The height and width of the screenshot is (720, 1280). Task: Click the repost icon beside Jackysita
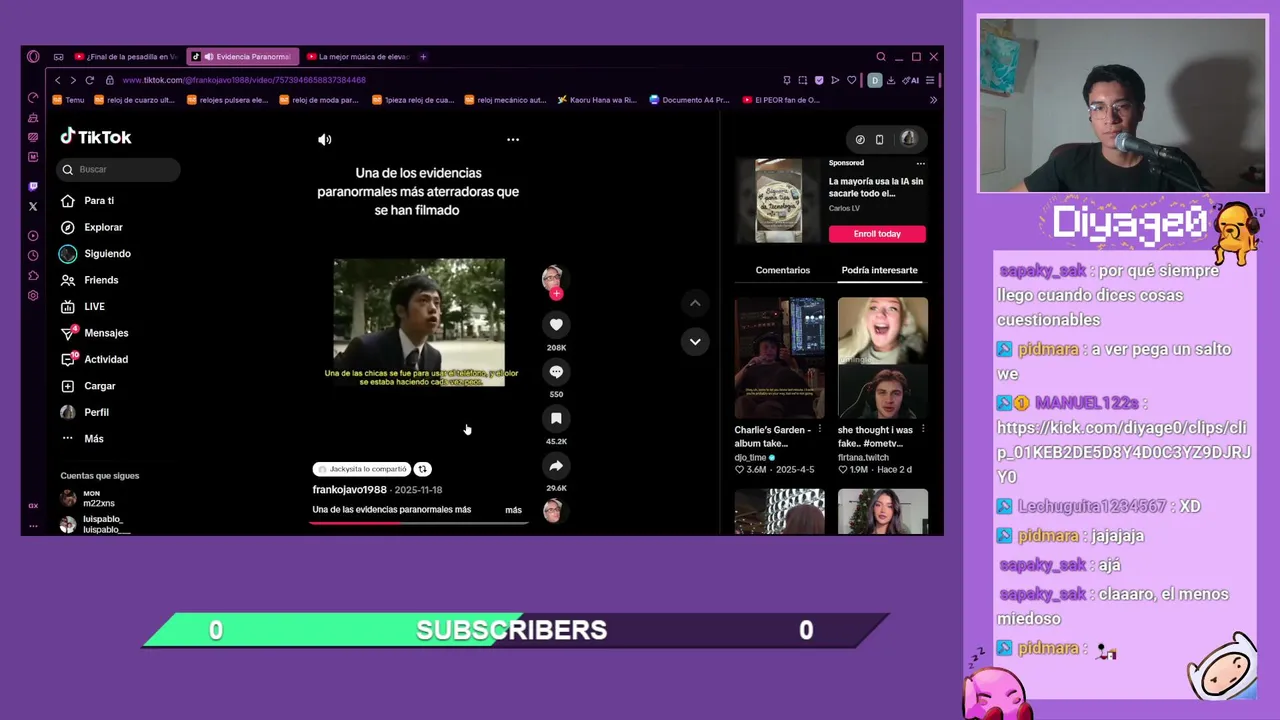[x=423, y=469]
